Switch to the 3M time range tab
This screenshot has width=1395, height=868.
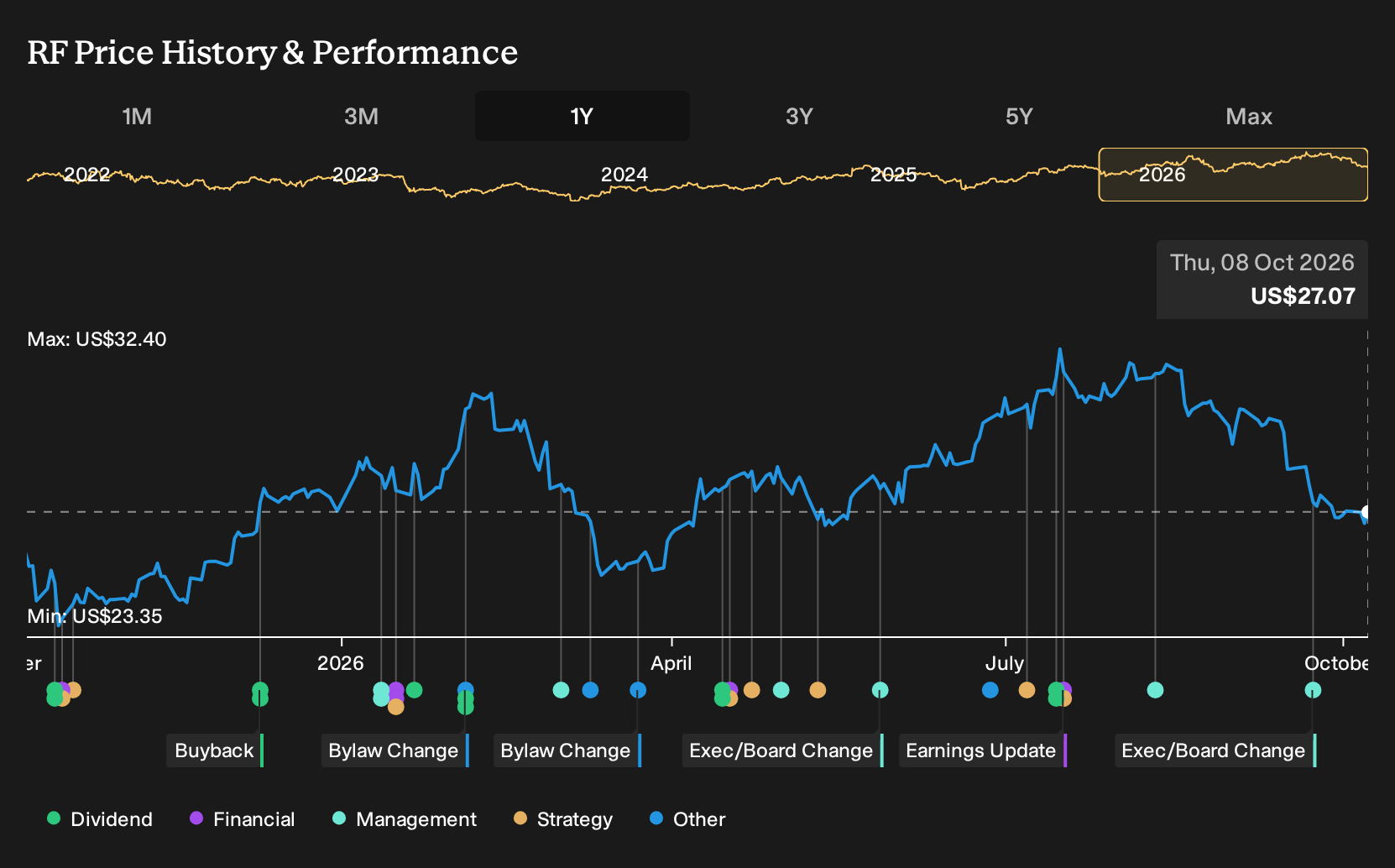click(361, 116)
